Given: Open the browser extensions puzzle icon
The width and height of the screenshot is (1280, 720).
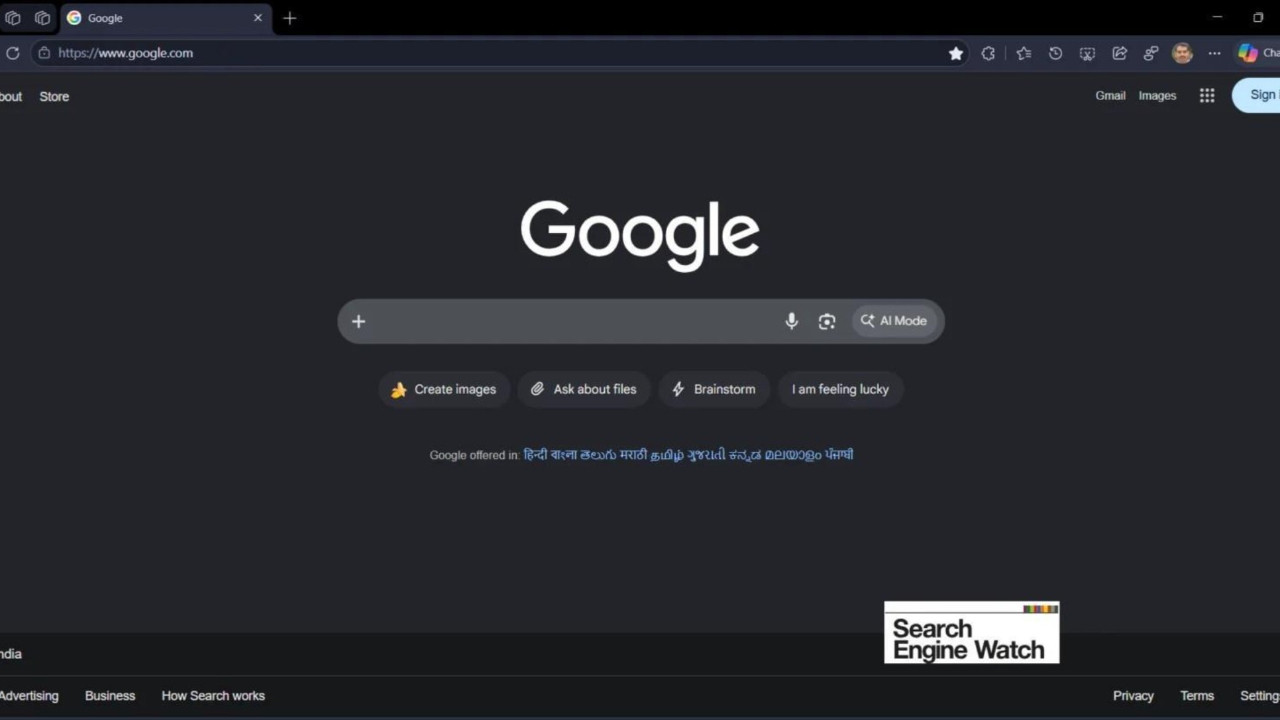Looking at the screenshot, I should [988, 54].
